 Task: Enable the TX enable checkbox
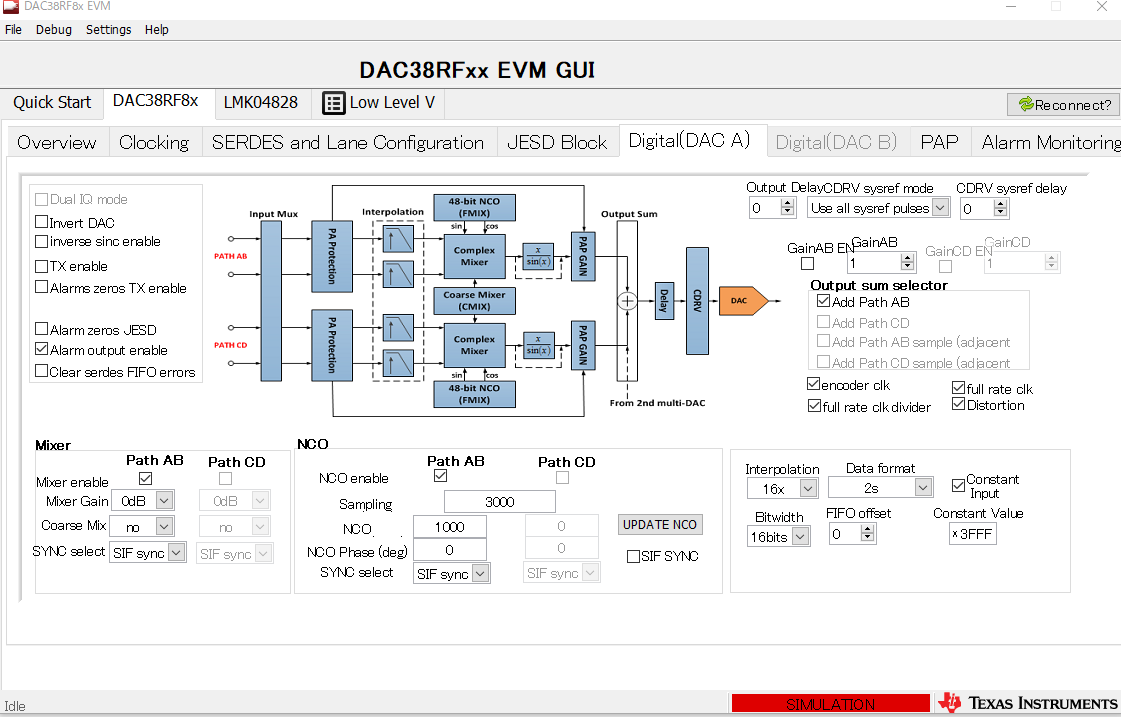pos(41,266)
